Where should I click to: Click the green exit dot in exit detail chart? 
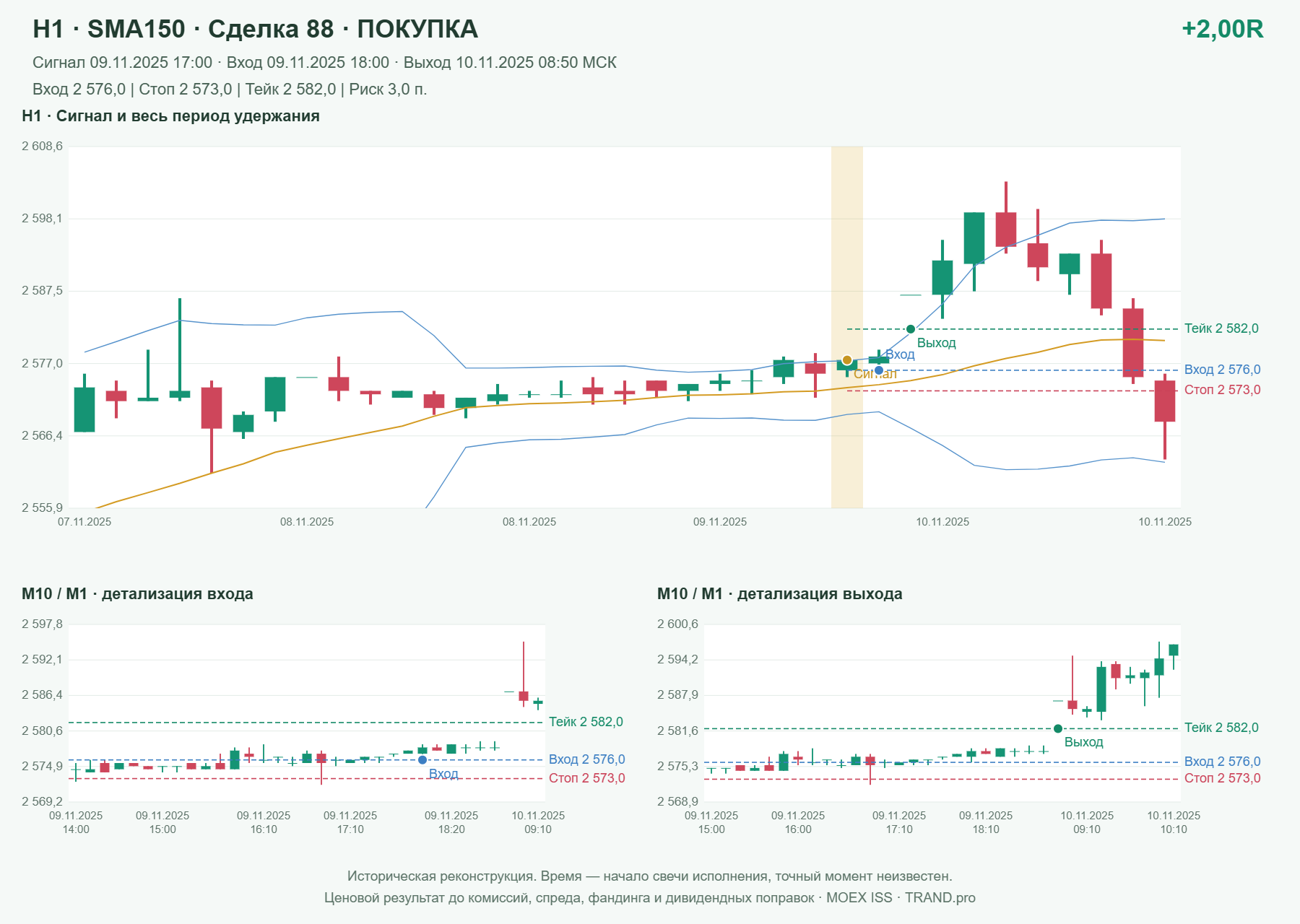click(1058, 729)
